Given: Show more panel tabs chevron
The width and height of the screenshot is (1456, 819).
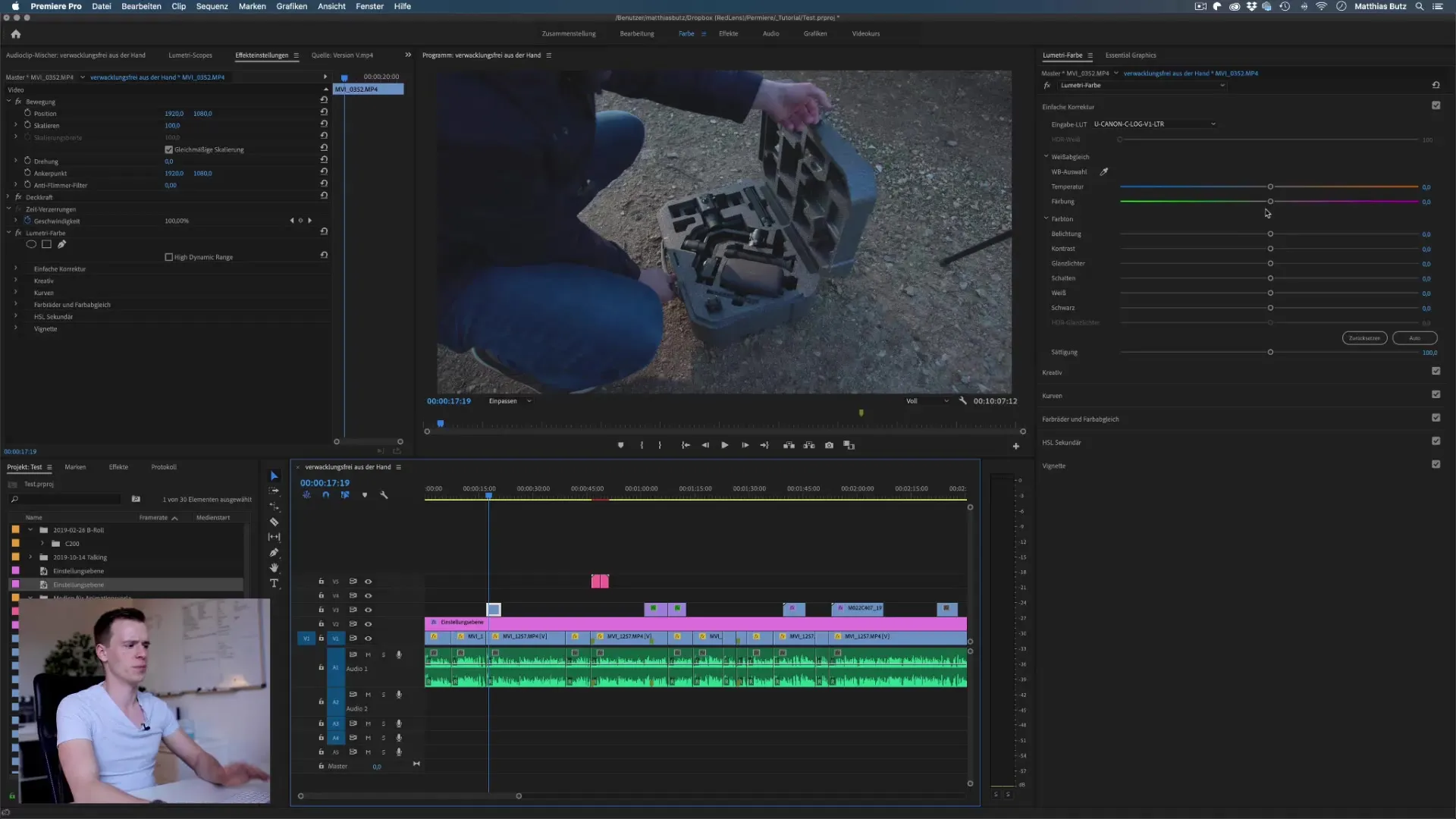Looking at the screenshot, I should point(408,55).
